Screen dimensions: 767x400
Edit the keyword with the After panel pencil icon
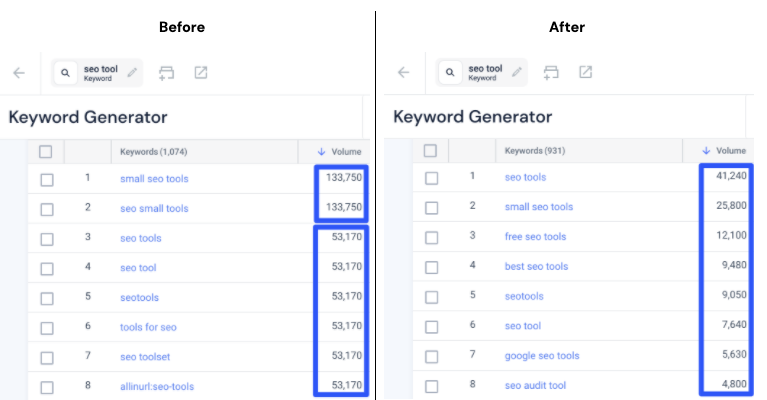coord(517,72)
